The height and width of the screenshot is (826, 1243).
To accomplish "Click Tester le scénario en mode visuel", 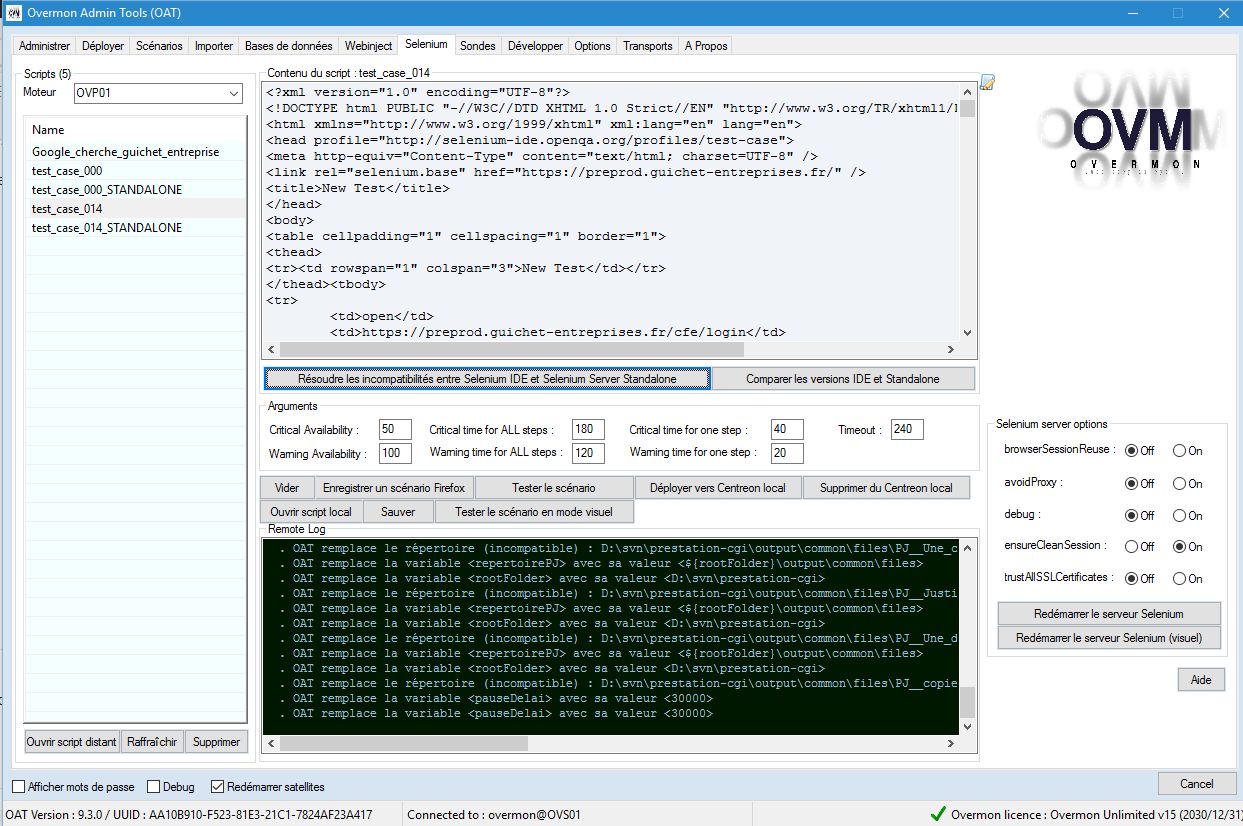I will pyautogui.click(x=533, y=512).
